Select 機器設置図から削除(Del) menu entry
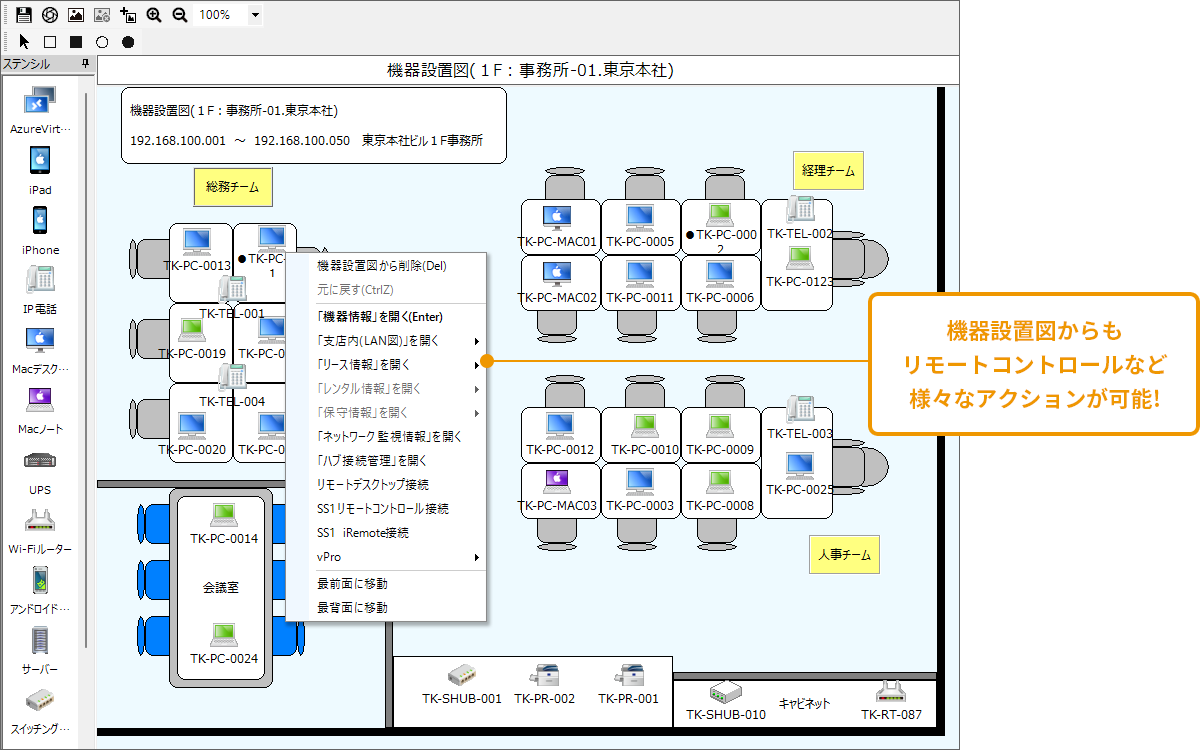 tap(381, 266)
